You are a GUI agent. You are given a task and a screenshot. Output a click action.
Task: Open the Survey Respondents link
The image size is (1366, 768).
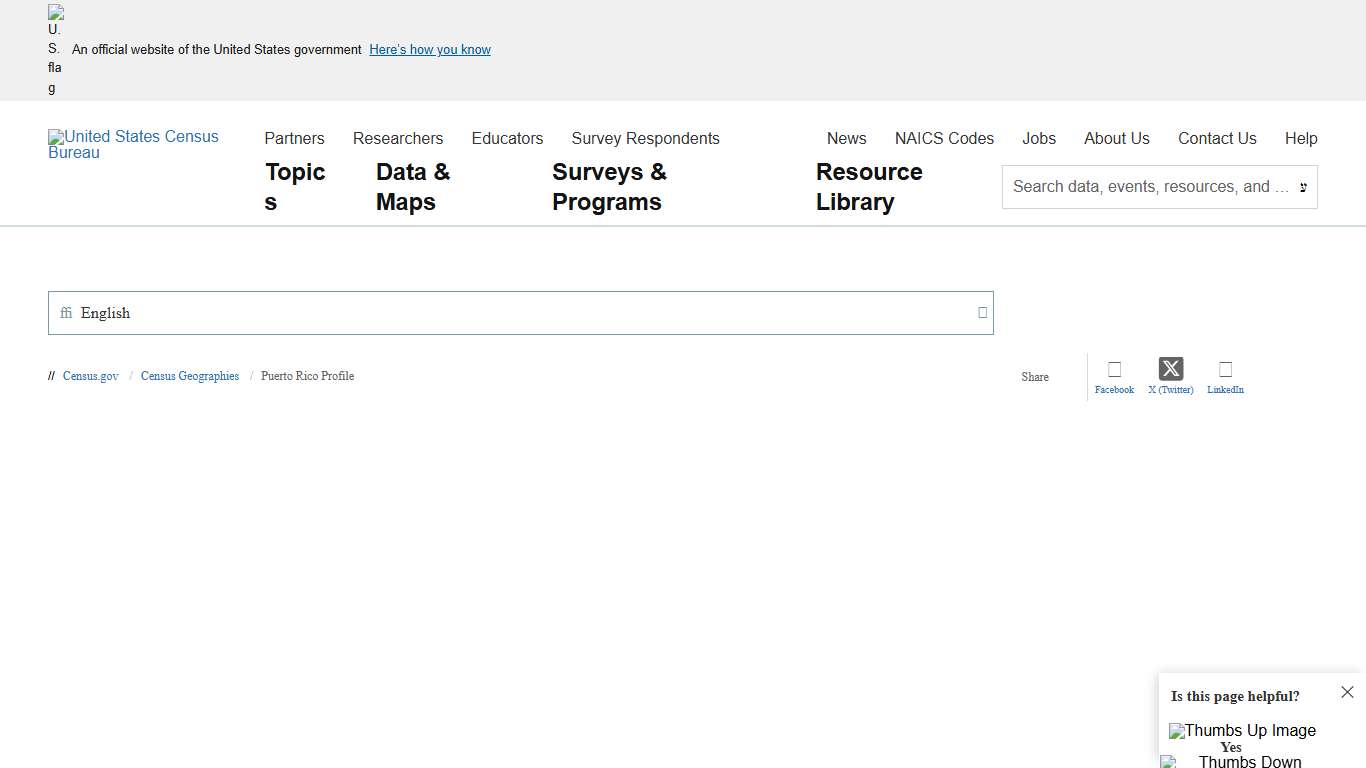tap(645, 139)
